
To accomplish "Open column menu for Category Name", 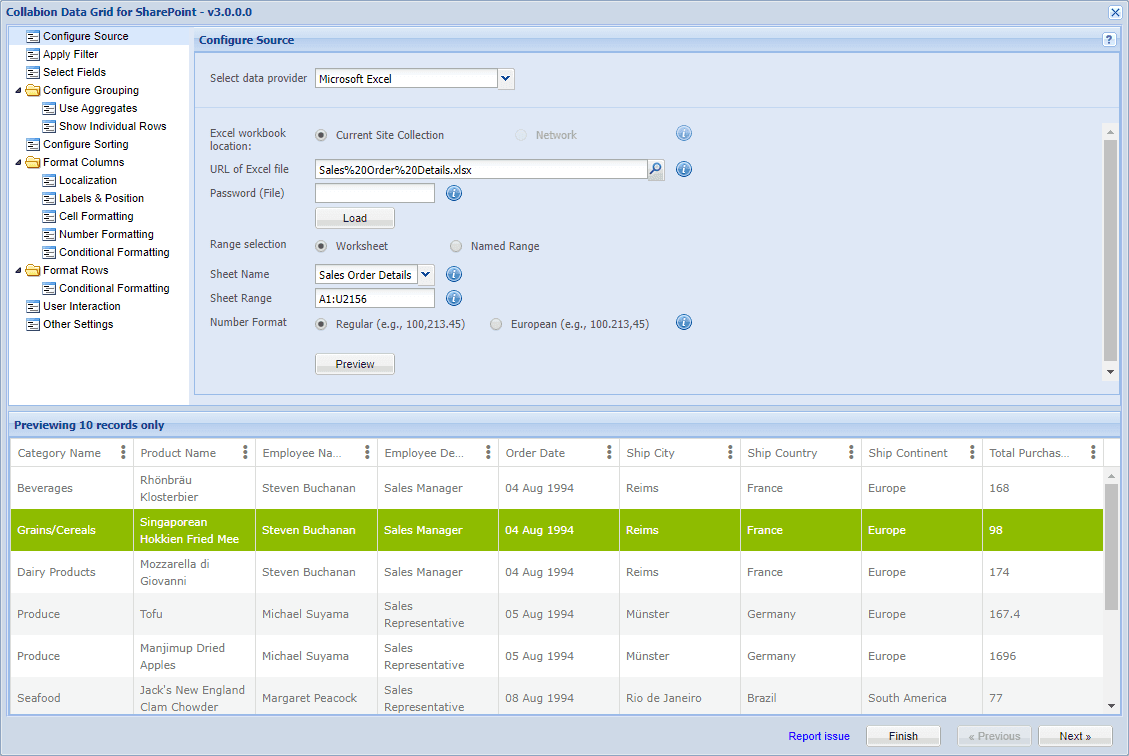I will [x=123, y=452].
